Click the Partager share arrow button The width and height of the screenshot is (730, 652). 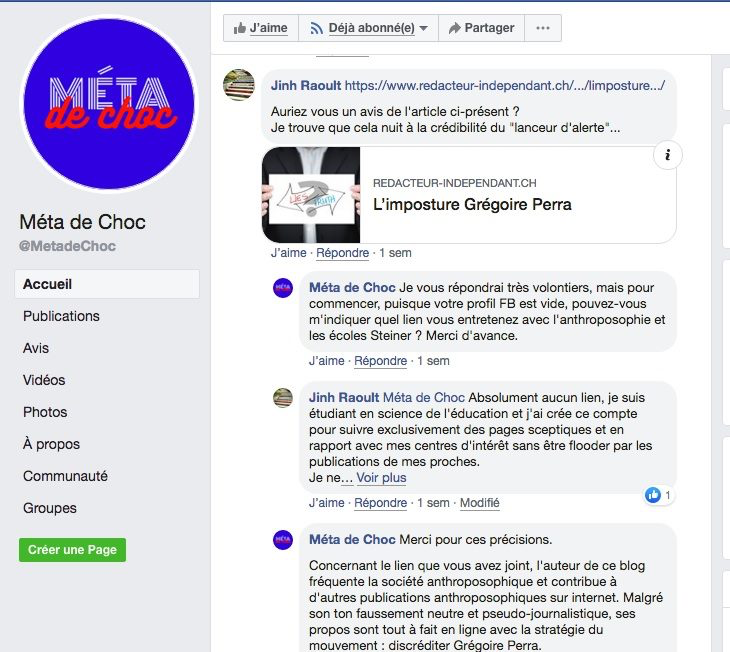pyautogui.click(x=481, y=28)
